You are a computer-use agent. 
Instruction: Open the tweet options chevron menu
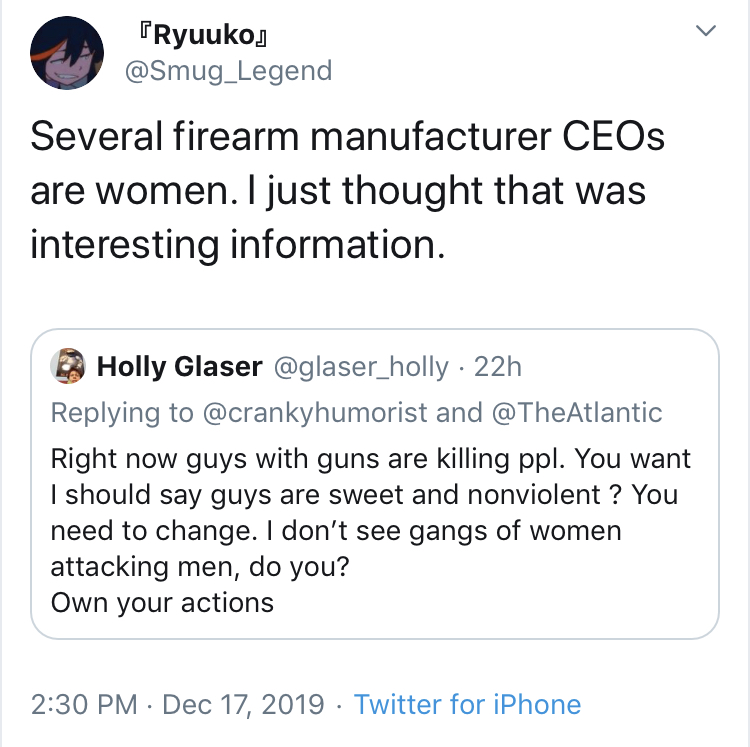(x=706, y=31)
